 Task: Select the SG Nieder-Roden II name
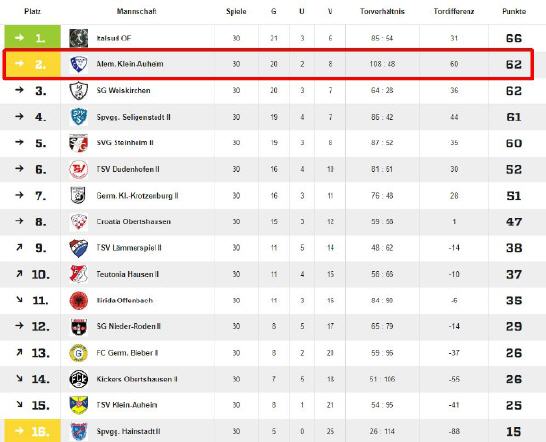[x=128, y=327]
